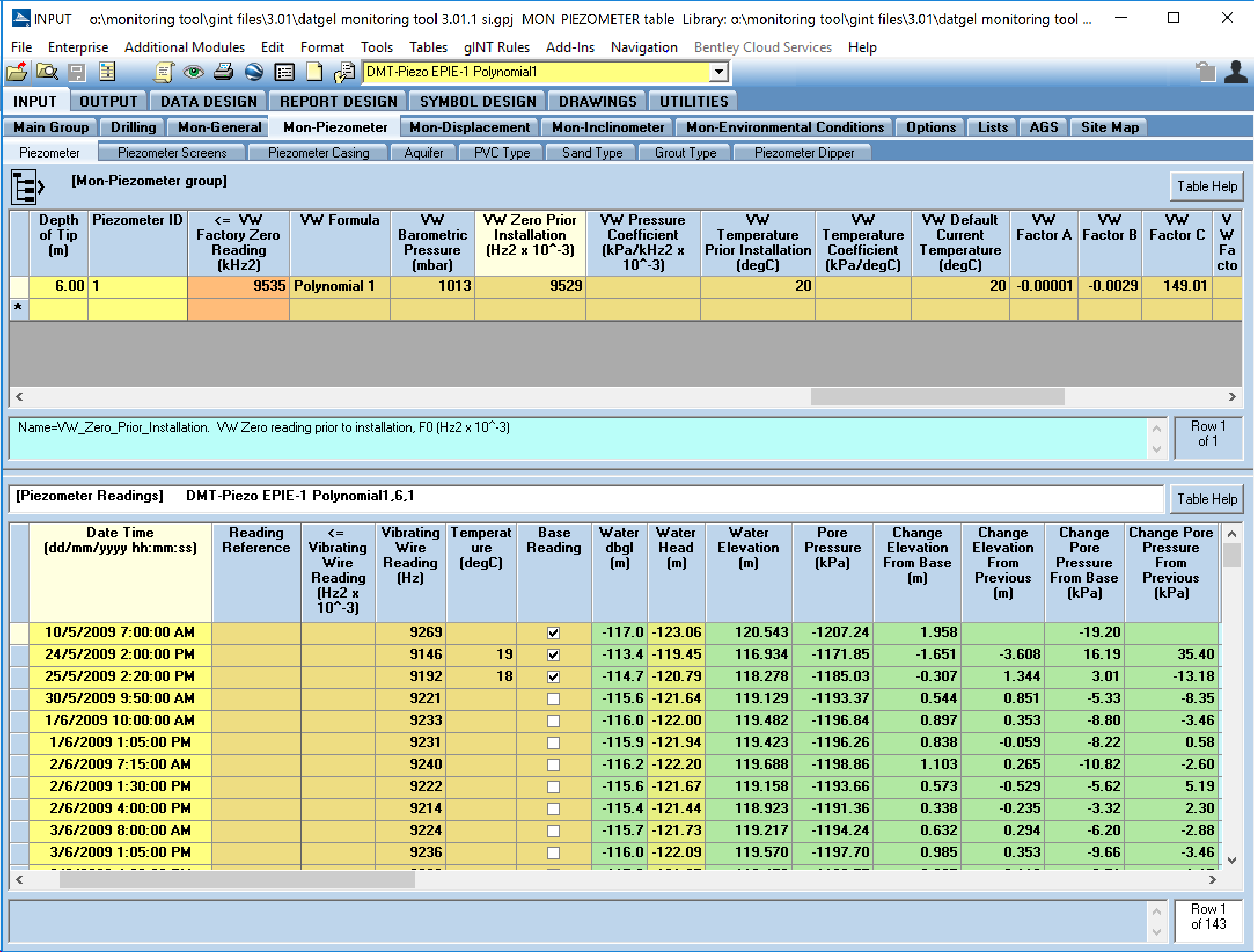This screenshot has width=1254, height=952.
Task: Click the blue globe icon
Action: tap(254, 72)
